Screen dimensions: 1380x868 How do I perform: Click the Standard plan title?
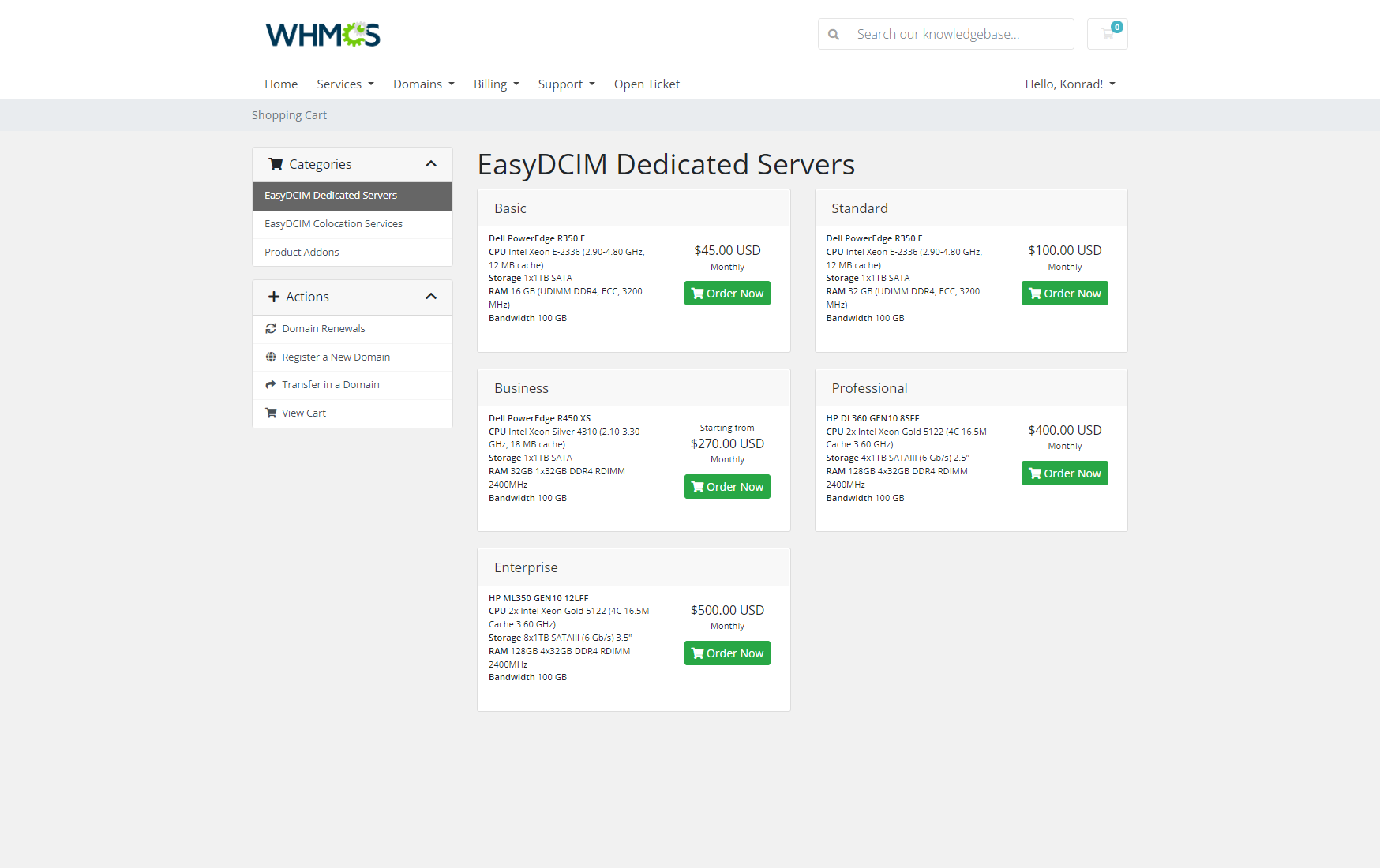(860, 208)
